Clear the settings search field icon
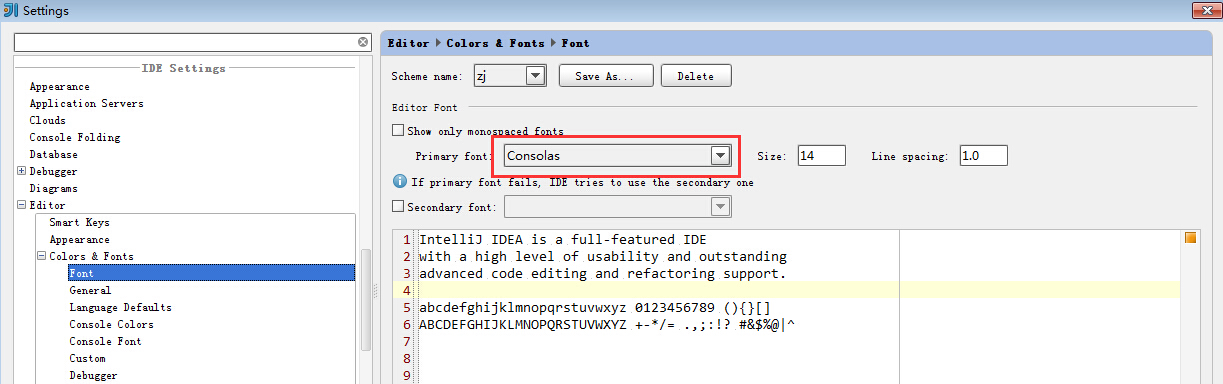This screenshot has width=1223, height=384. 363,42
